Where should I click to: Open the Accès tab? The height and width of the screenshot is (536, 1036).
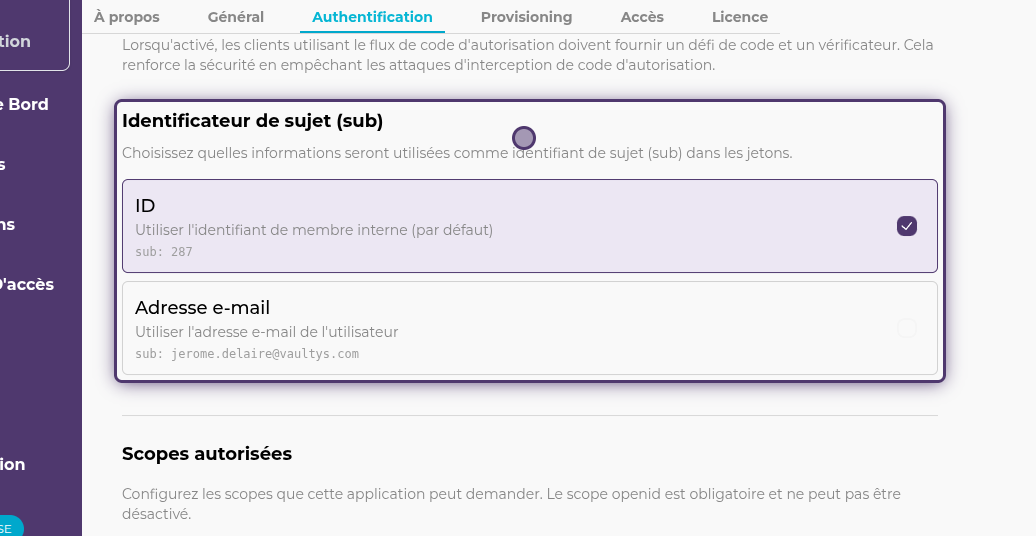pyautogui.click(x=642, y=17)
